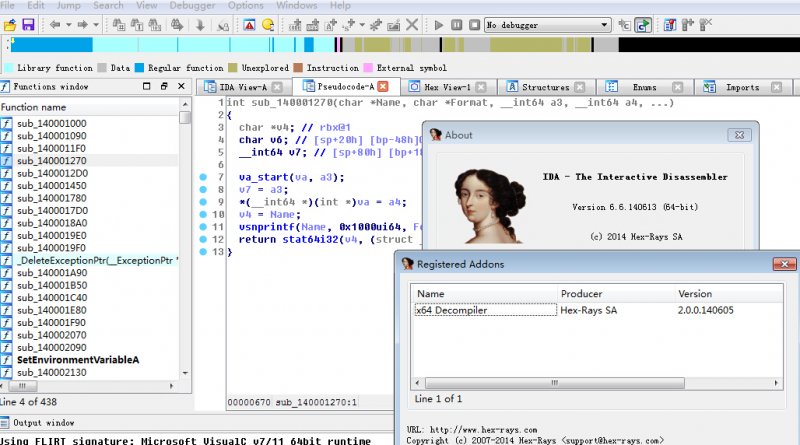Select the x64 Decompiler addon row

point(597,310)
